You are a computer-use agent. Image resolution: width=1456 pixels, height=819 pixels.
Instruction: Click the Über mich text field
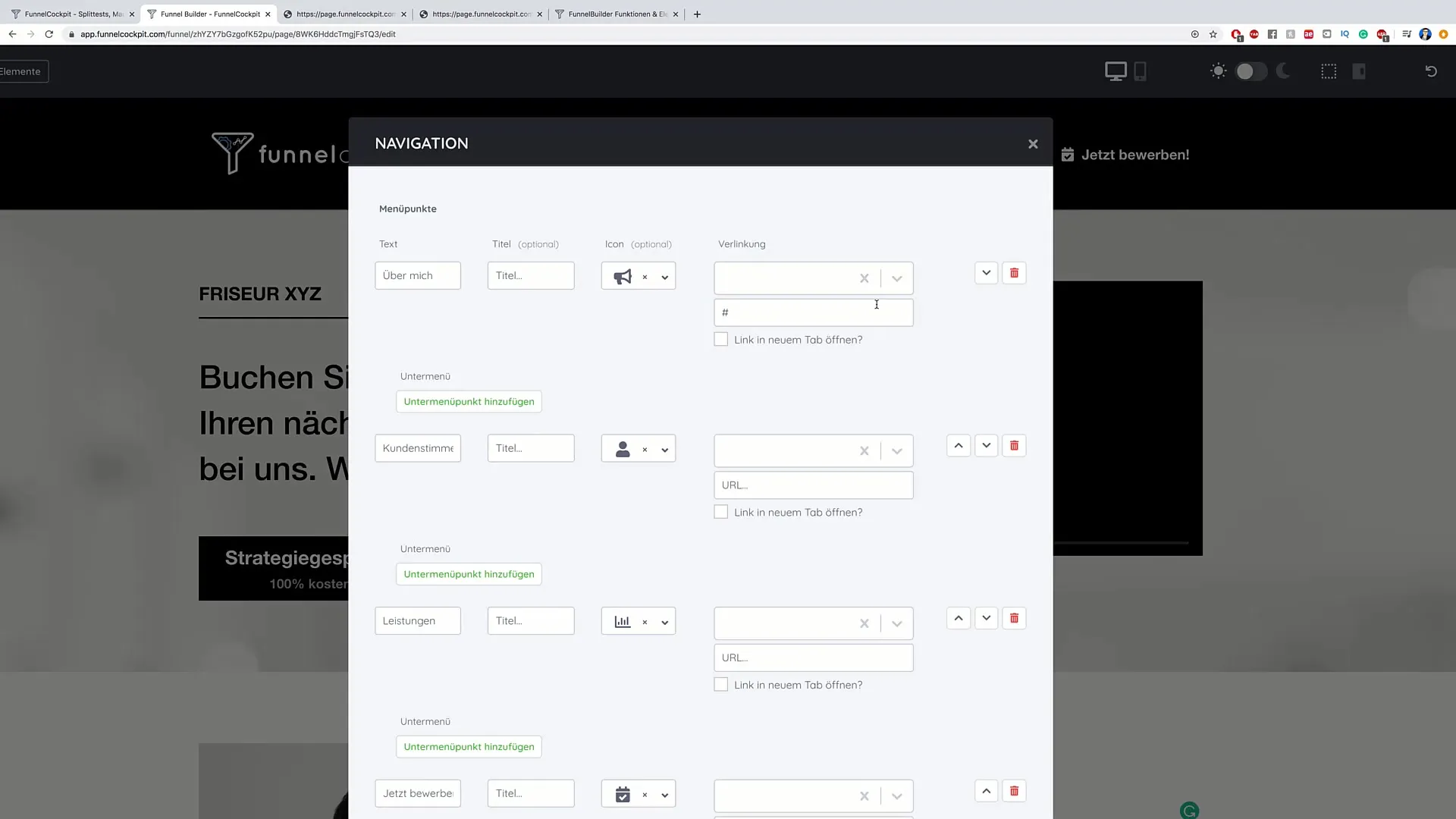pos(418,276)
